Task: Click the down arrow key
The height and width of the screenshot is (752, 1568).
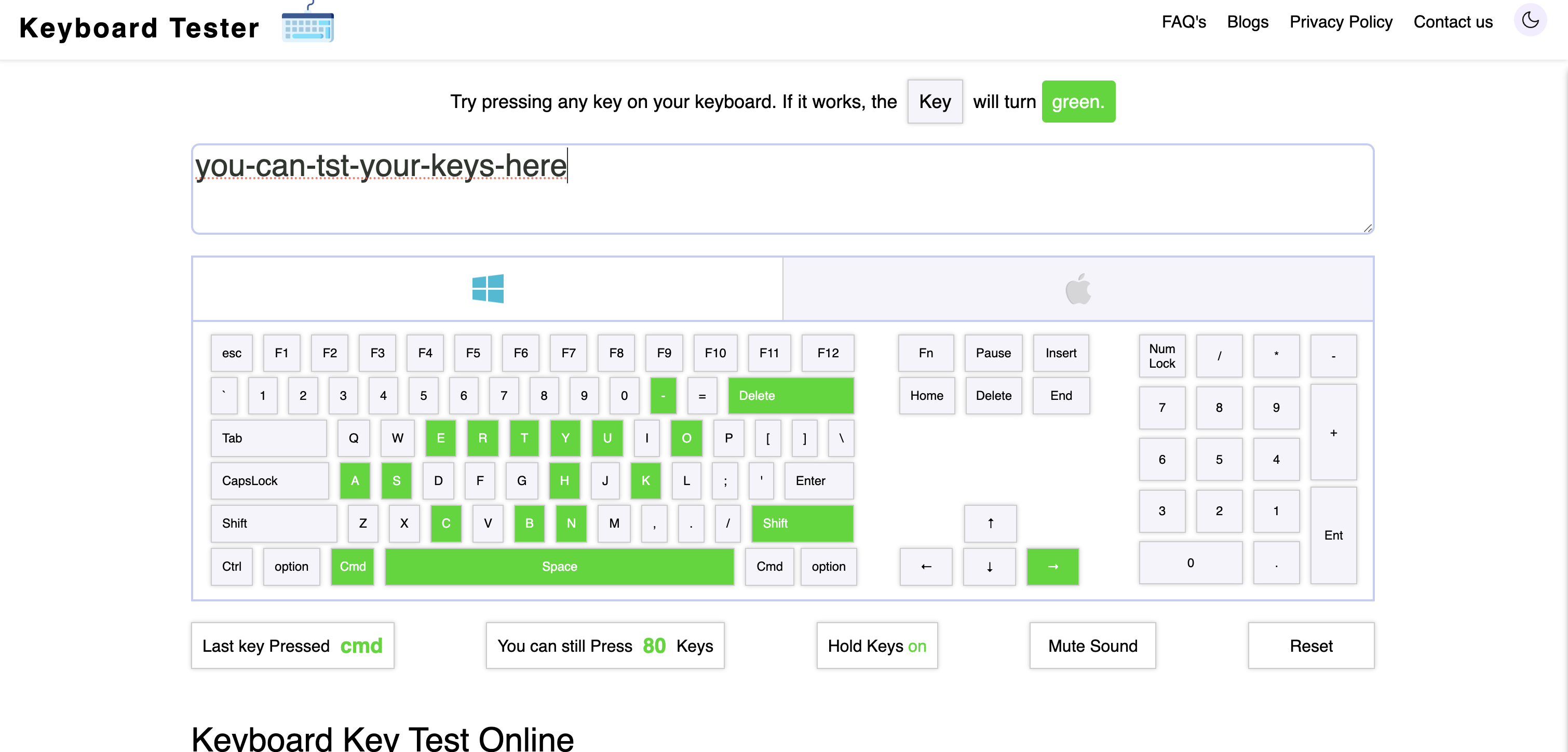Action: click(989, 567)
